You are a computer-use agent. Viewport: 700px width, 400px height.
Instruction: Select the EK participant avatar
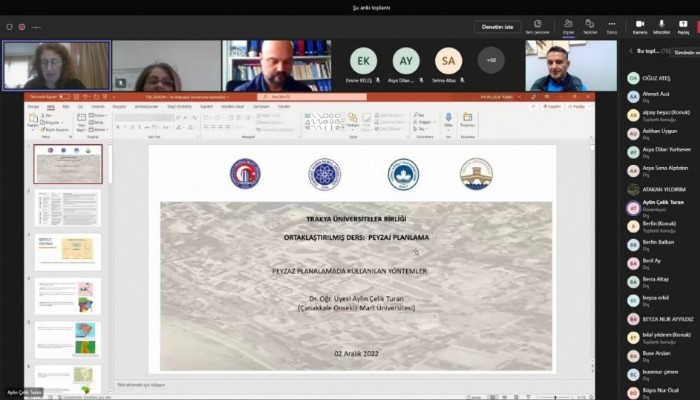pyautogui.click(x=363, y=61)
